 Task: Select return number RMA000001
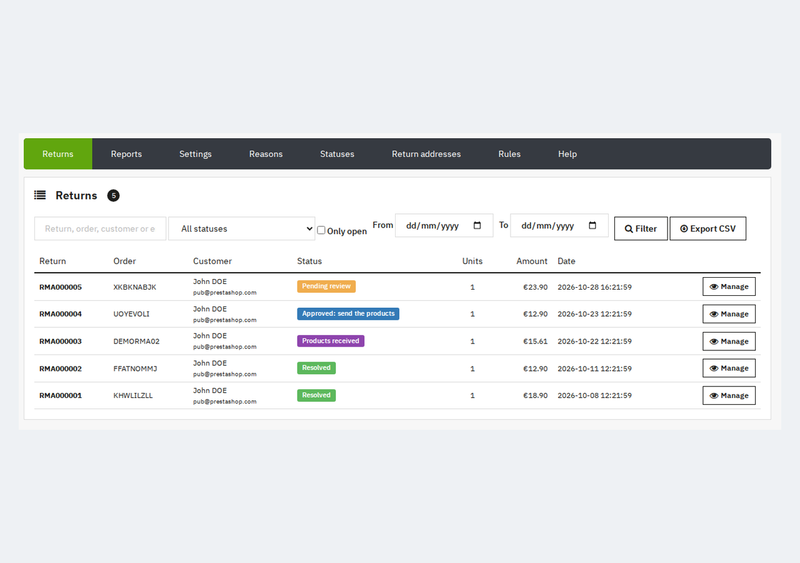click(x=60, y=396)
